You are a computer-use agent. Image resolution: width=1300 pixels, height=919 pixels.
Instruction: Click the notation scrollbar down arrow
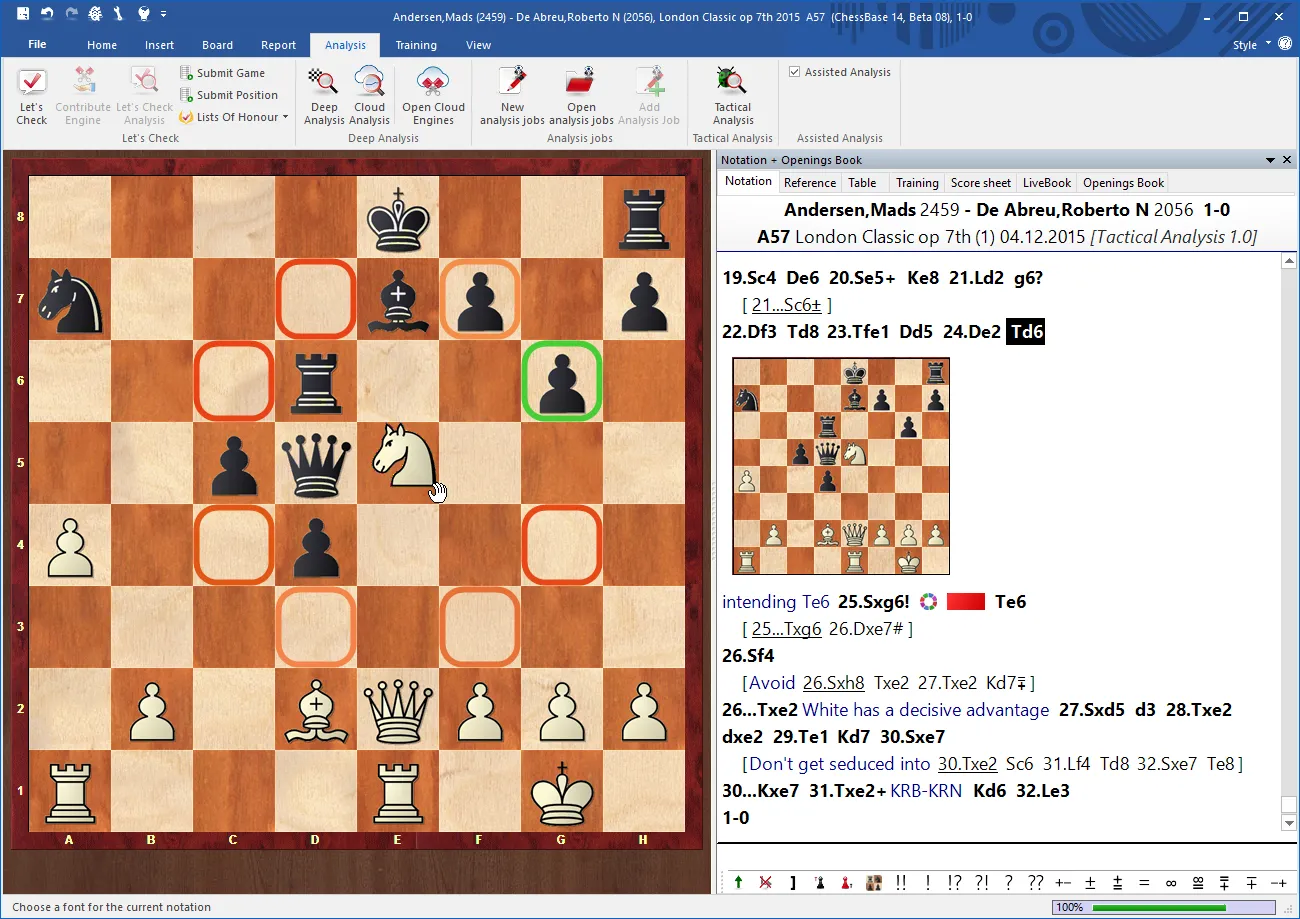tap(1289, 822)
